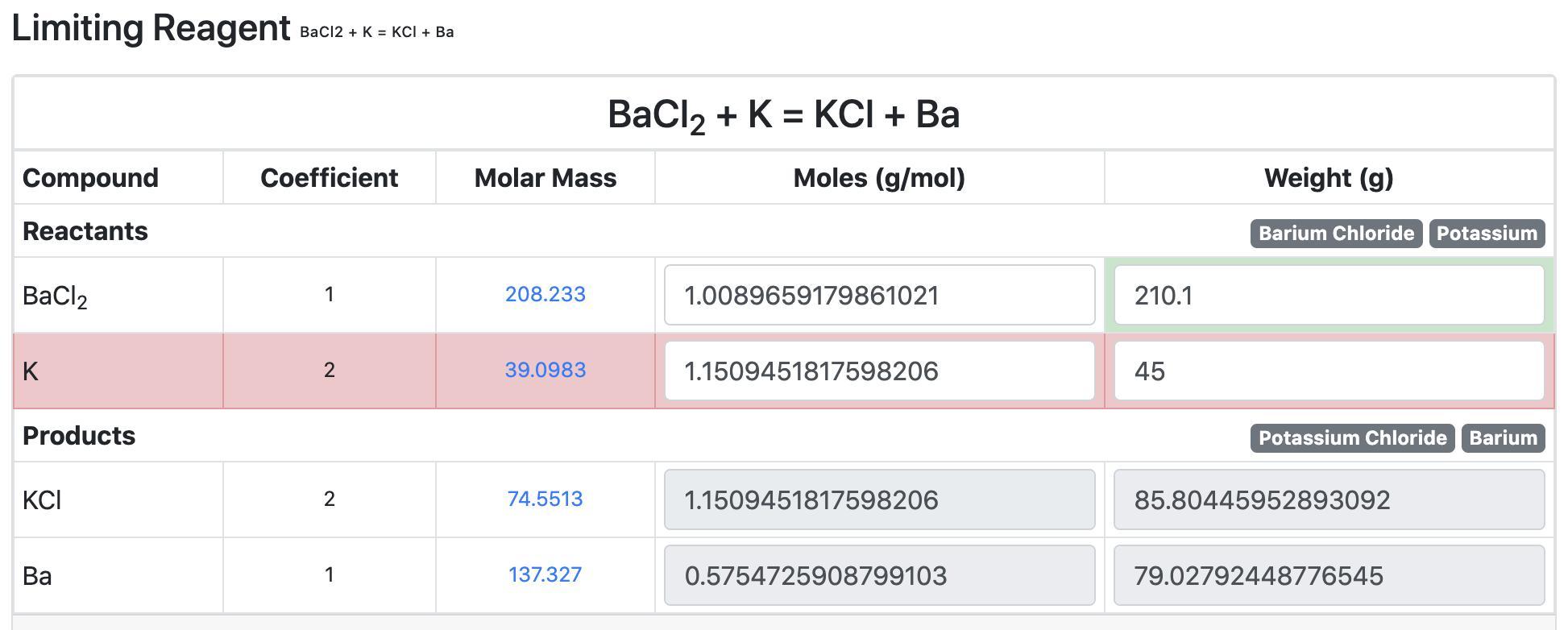The image size is (1568, 630).
Task: Select the KCl weight result field
Action: tap(1329, 499)
